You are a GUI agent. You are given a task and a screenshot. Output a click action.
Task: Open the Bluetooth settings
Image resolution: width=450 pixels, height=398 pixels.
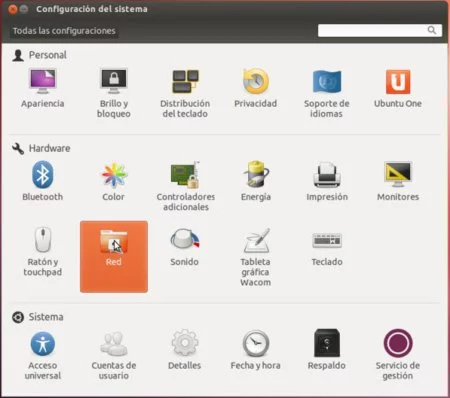click(43, 181)
